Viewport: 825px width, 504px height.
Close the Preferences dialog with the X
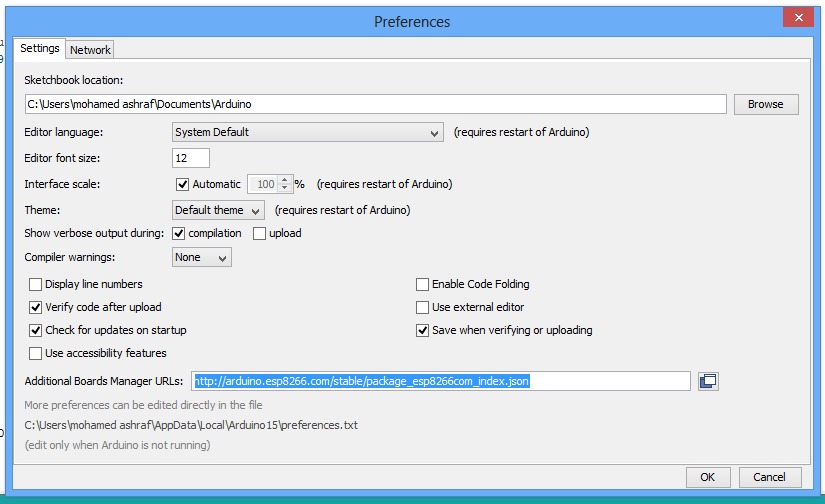pos(798,17)
